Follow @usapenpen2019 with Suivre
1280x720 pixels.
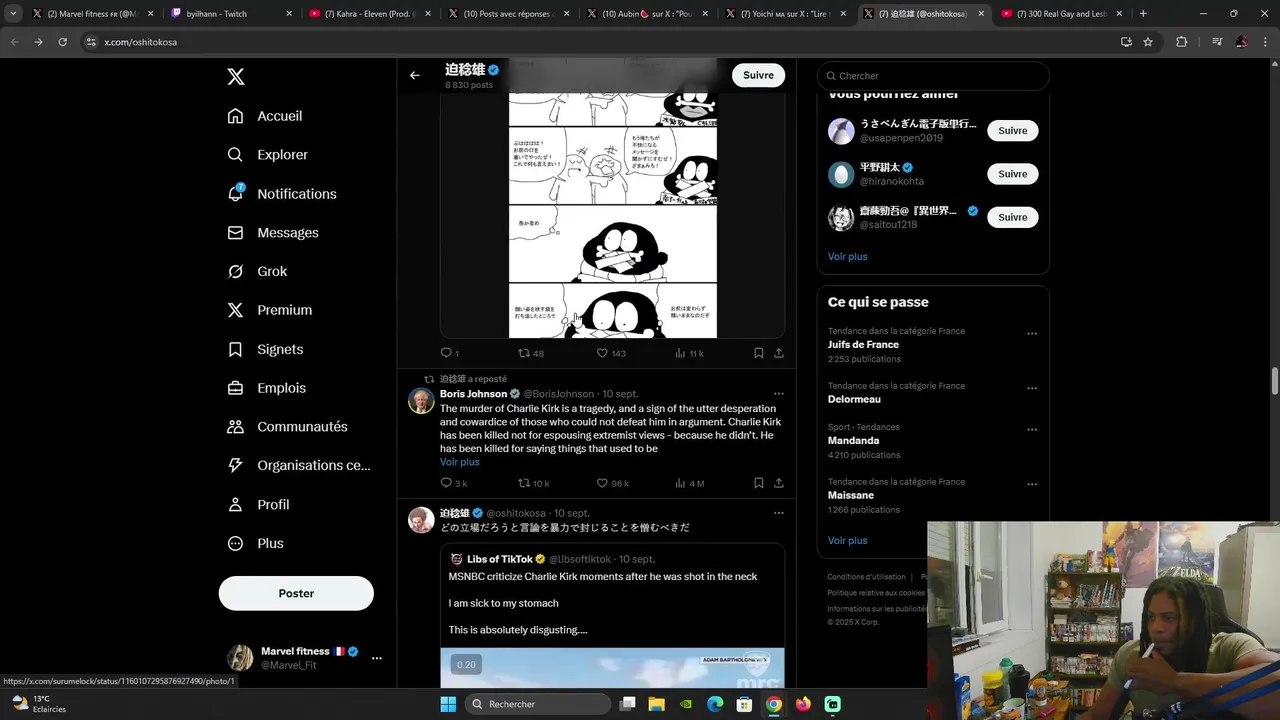click(x=1012, y=131)
